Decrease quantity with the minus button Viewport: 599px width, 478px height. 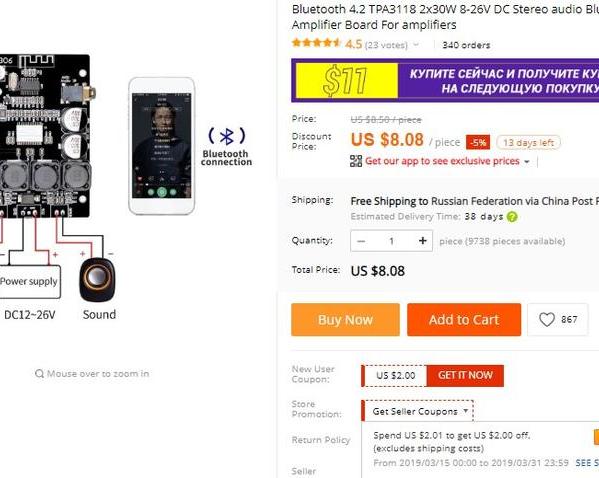361,241
